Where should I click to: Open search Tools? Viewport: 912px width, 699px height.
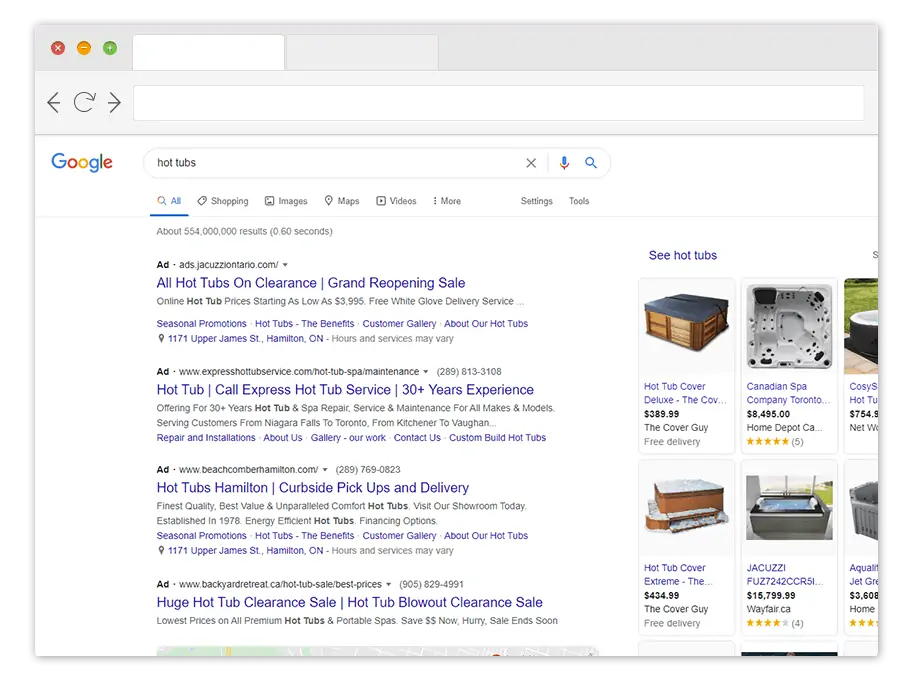pos(579,201)
